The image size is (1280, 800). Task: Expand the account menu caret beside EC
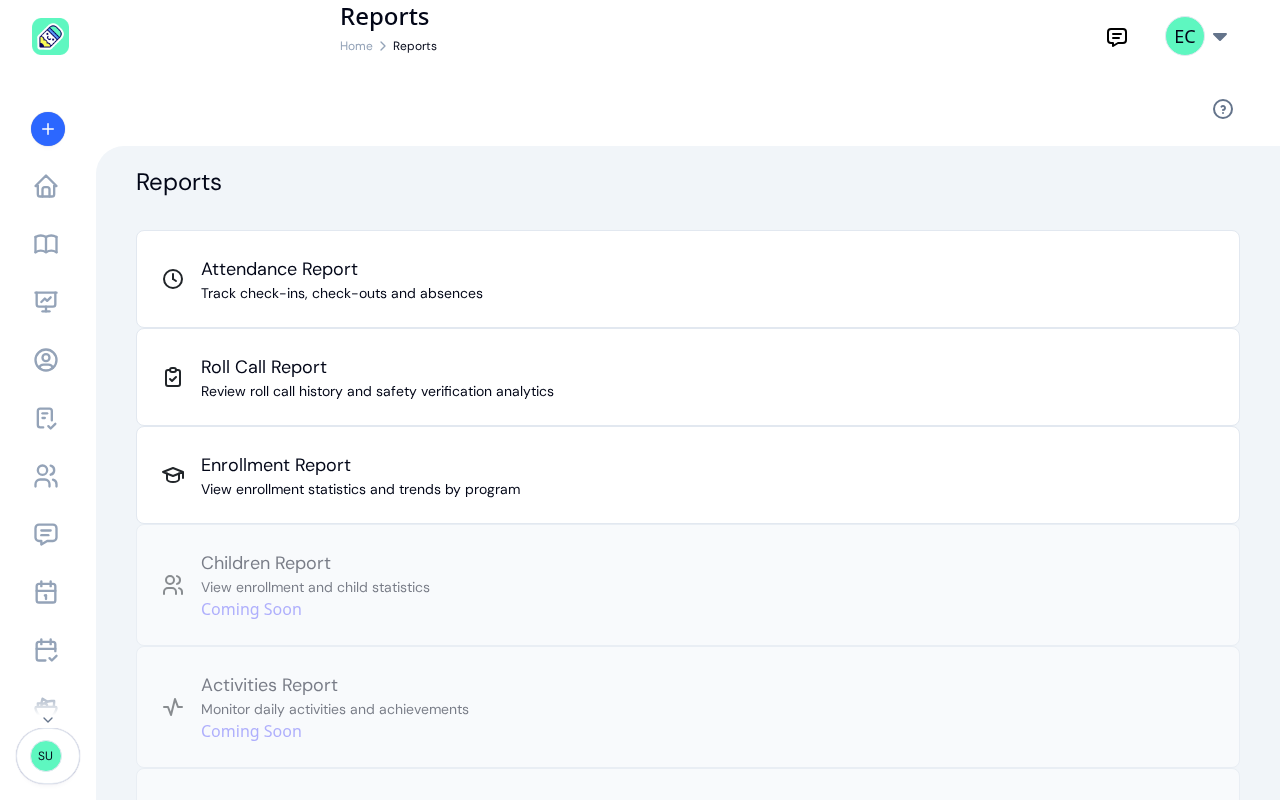1220,37
